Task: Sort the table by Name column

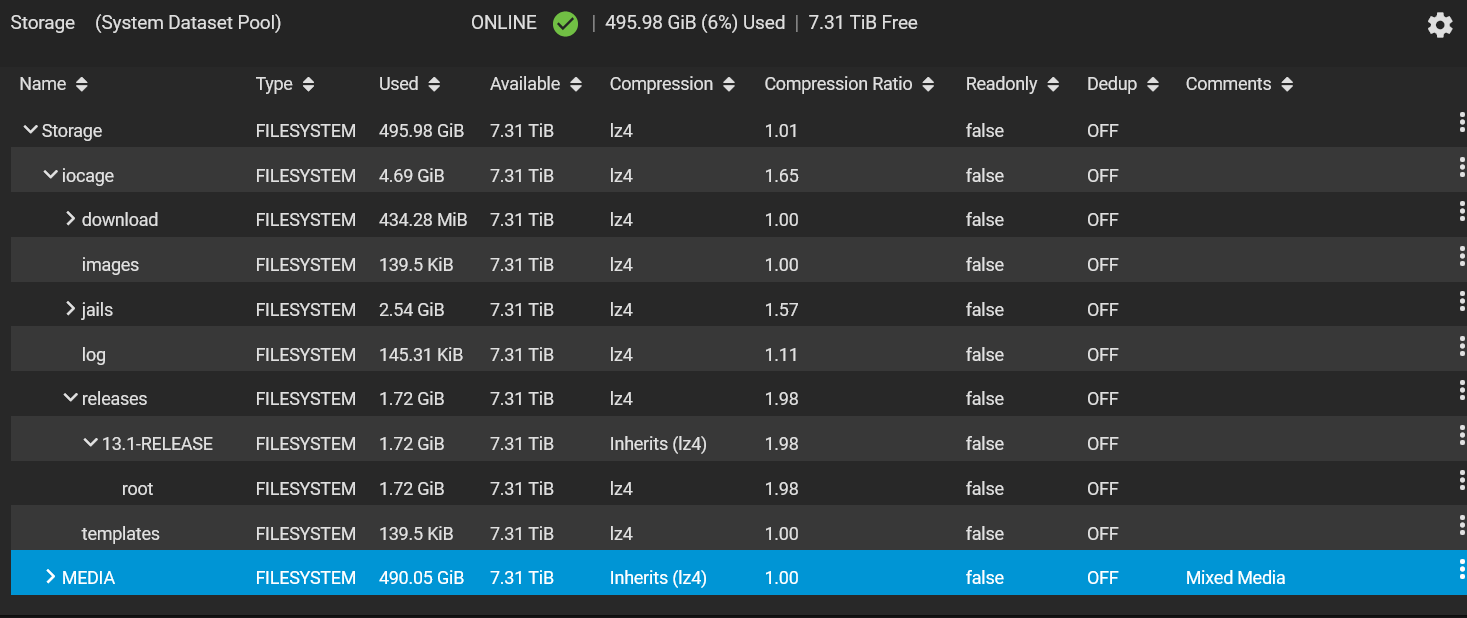Action: pos(82,85)
